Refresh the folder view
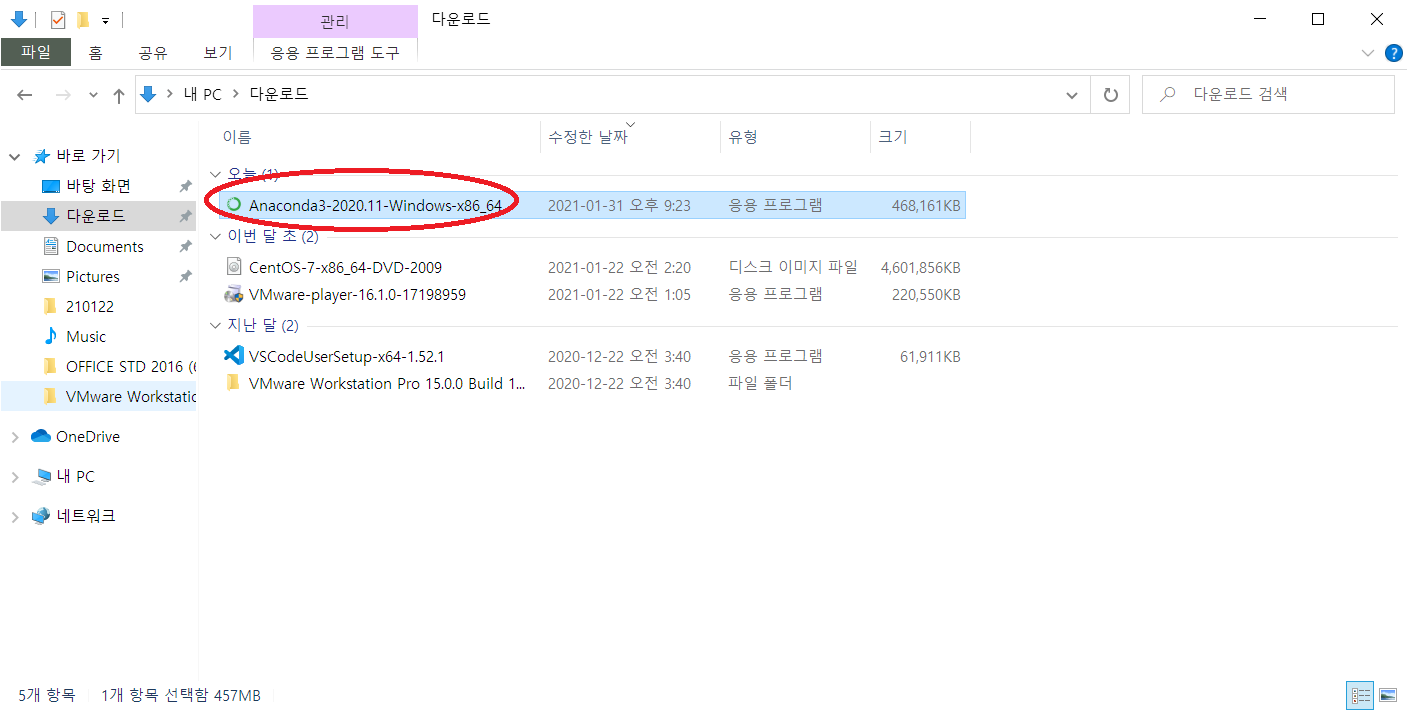Viewport: 1408px width, 711px height. coord(1110,95)
